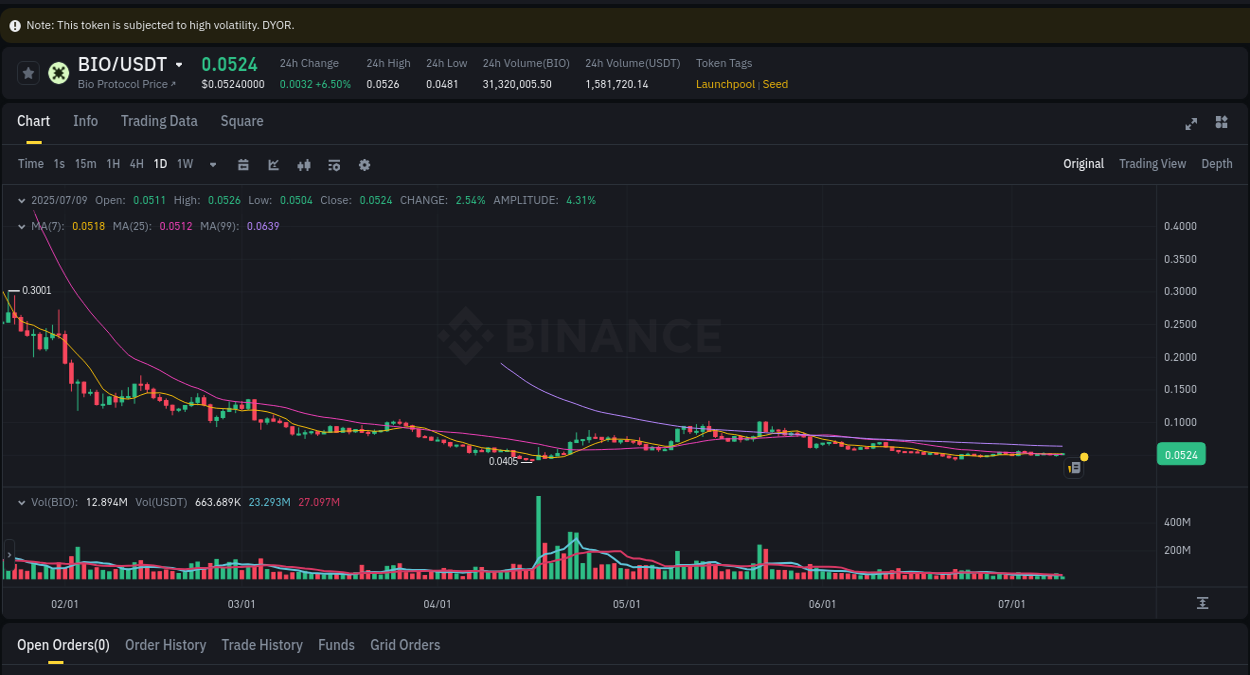Select the 4H timeframe

pyautogui.click(x=136, y=164)
